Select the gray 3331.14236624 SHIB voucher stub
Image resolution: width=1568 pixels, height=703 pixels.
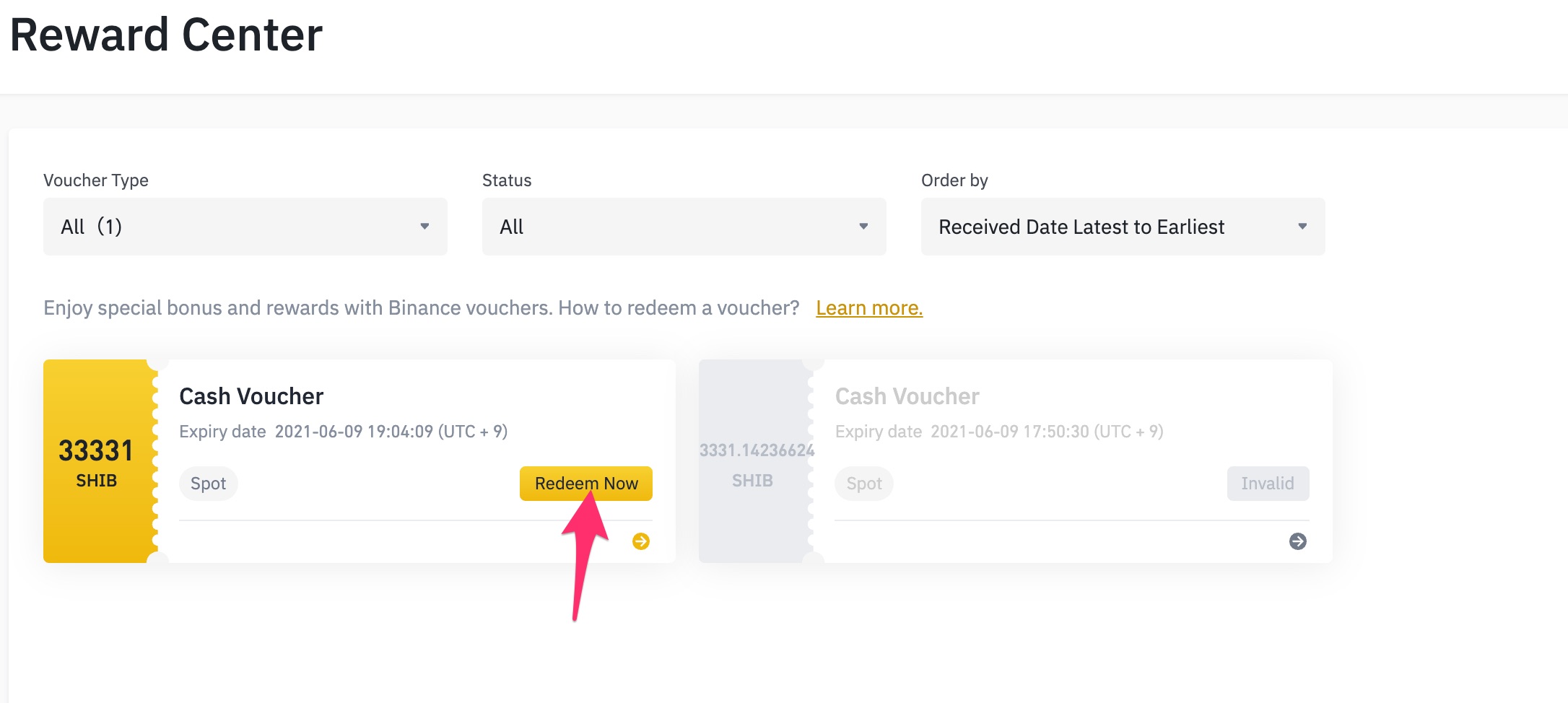pos(753,461)
